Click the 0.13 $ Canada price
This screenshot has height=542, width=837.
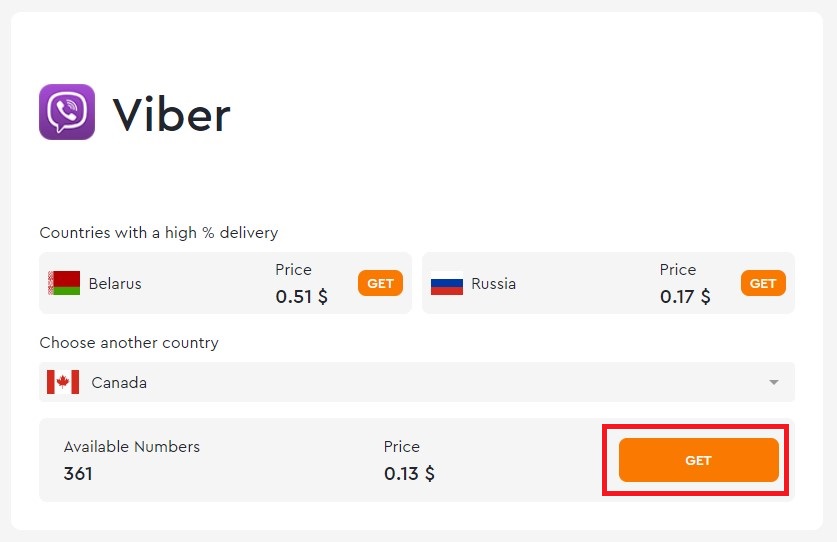tap(409, 474)
